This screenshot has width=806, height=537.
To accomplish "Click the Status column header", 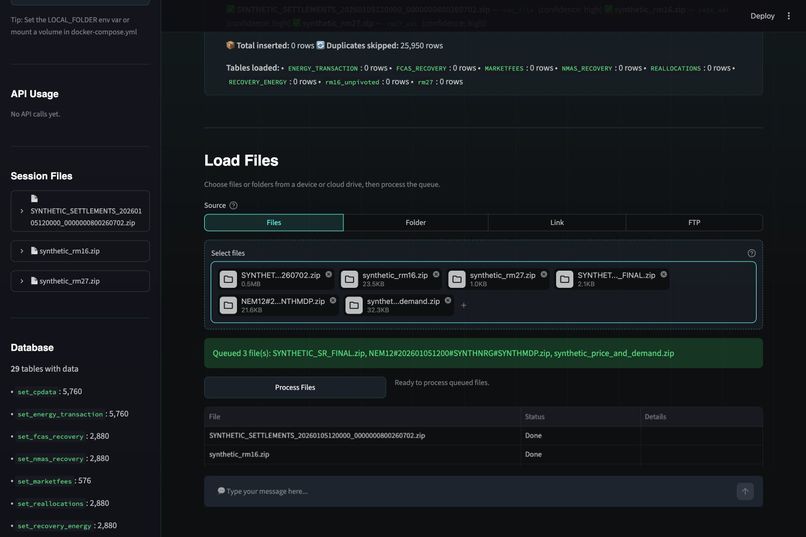I will (580, 417).
